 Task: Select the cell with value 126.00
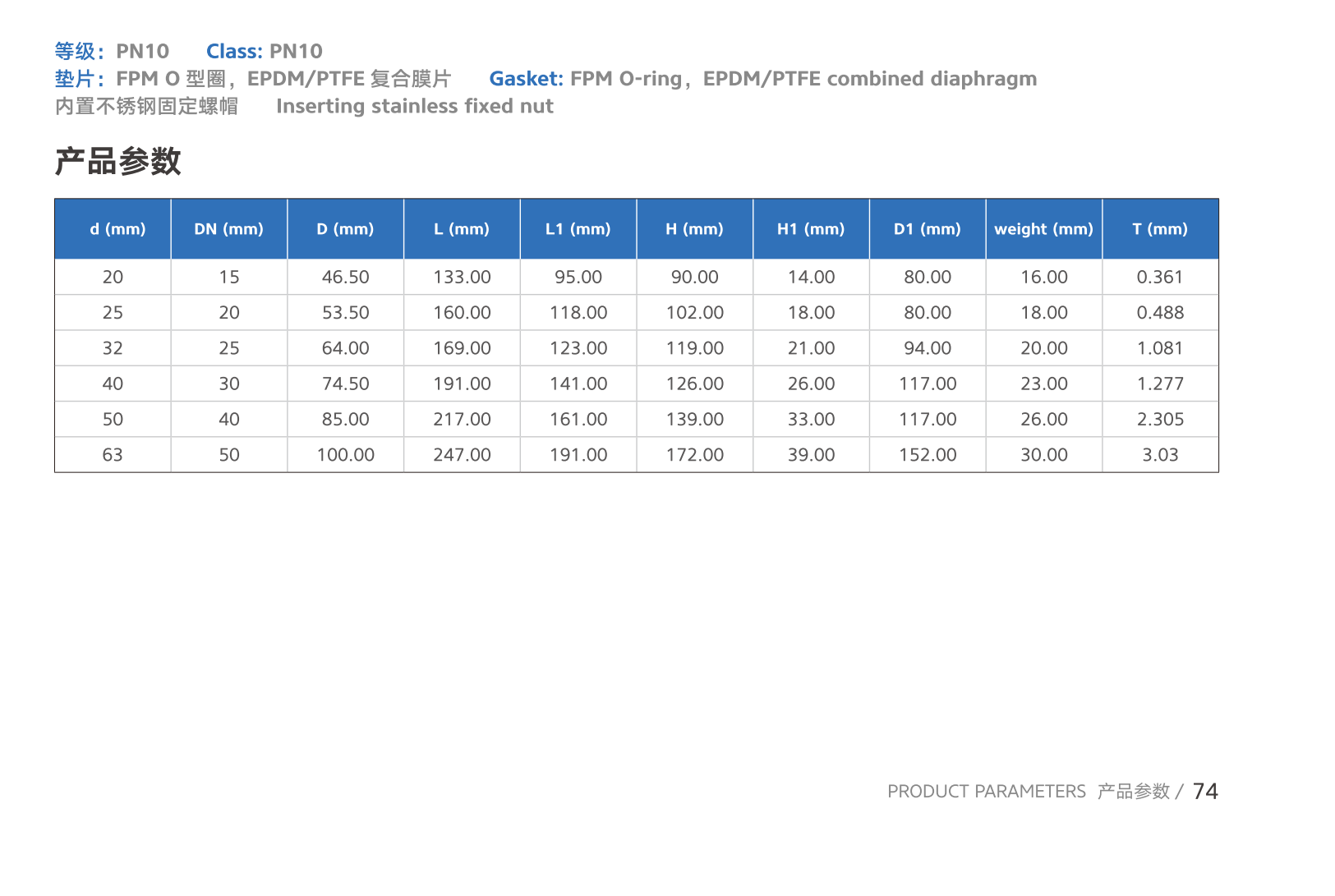point(695,384)
